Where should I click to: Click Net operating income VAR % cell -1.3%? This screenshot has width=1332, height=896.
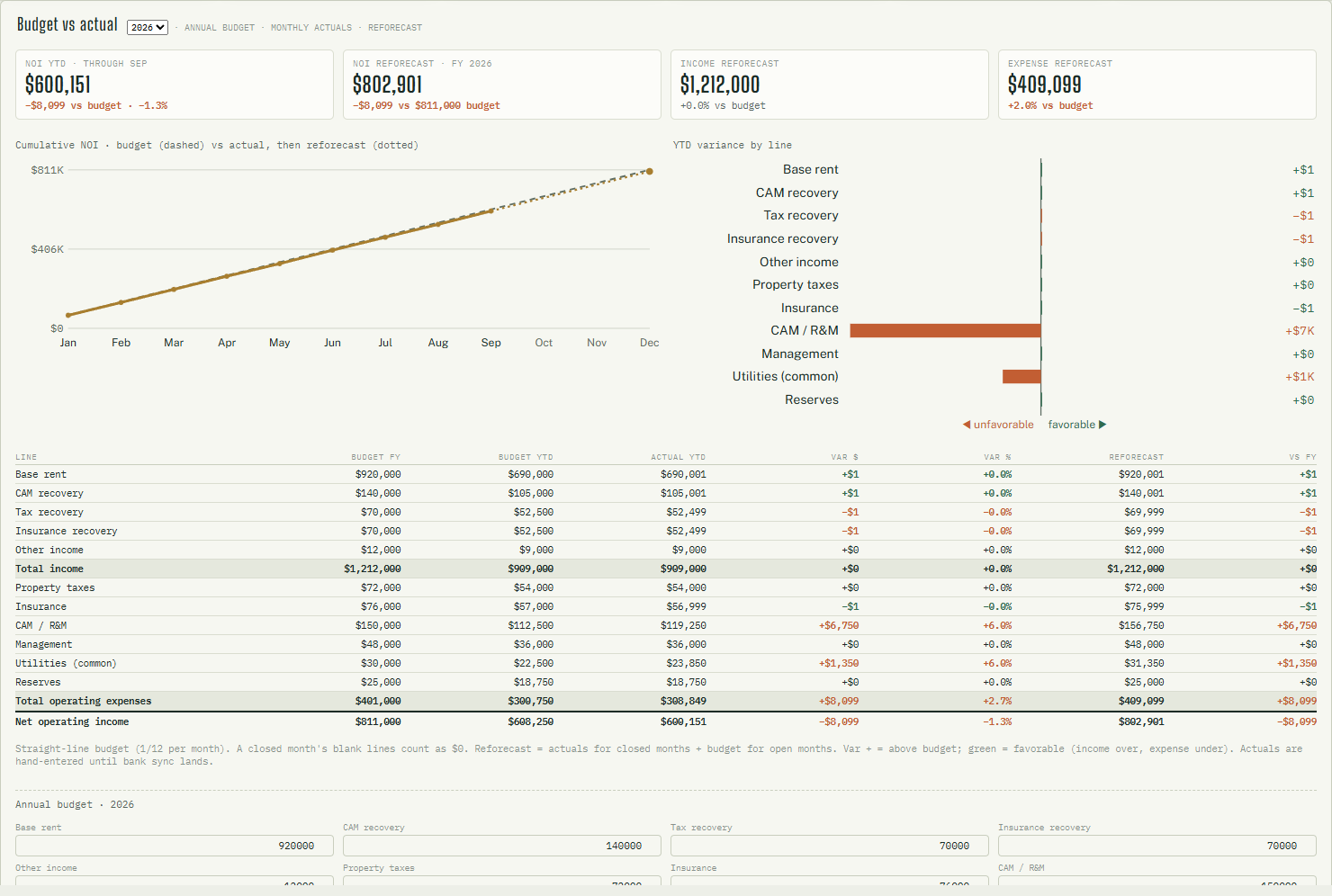coord(997,721)
